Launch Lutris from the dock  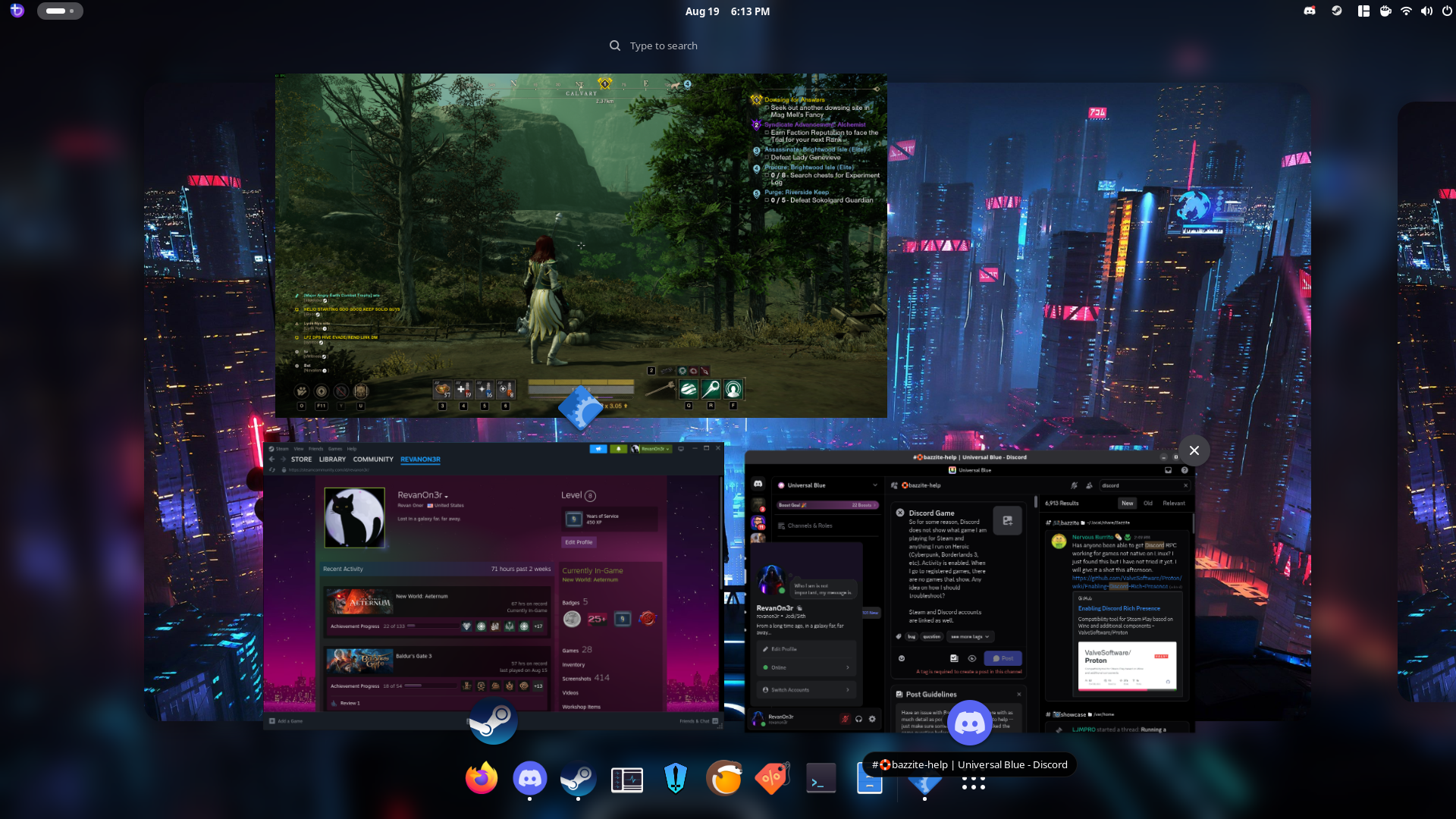[x=724, y=779]
